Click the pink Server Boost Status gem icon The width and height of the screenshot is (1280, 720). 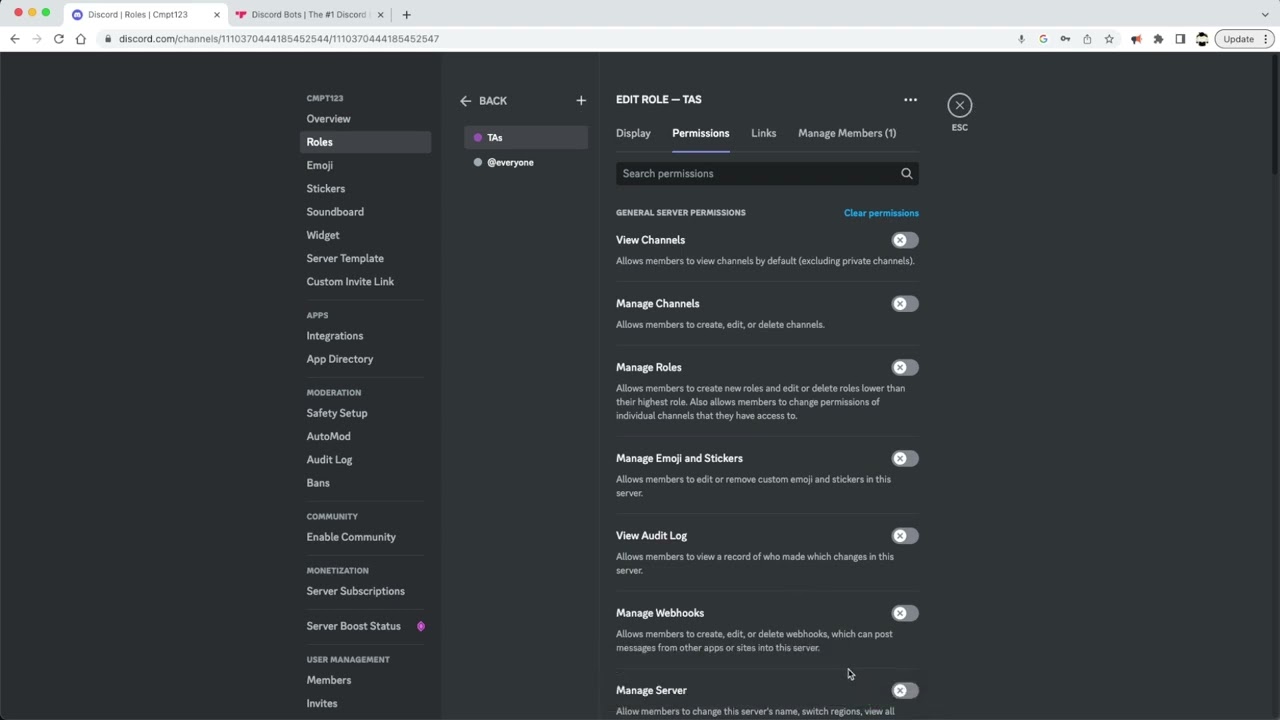pyautogui.click(x=421, y=626)
